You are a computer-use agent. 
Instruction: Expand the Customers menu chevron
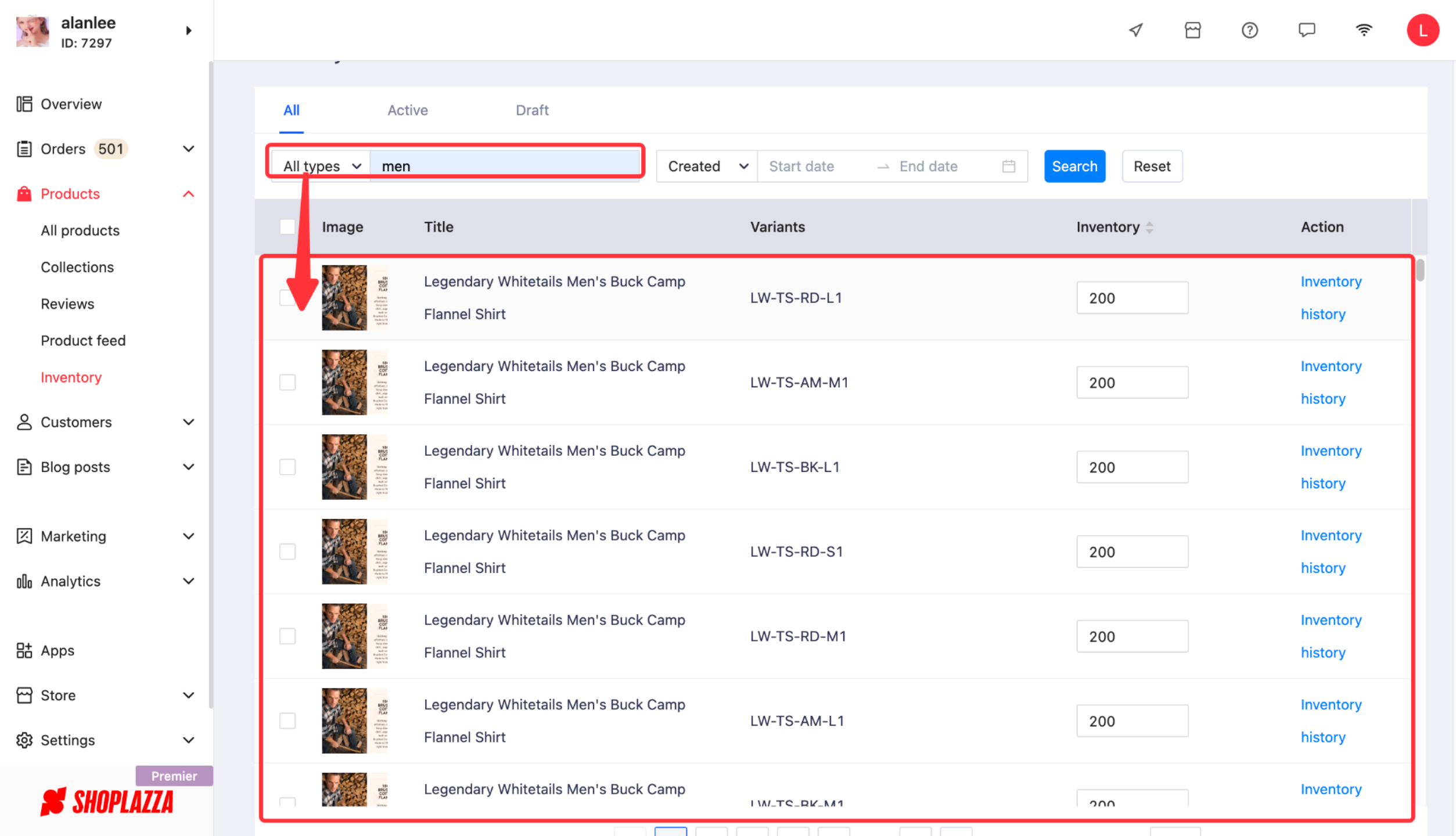188,422
